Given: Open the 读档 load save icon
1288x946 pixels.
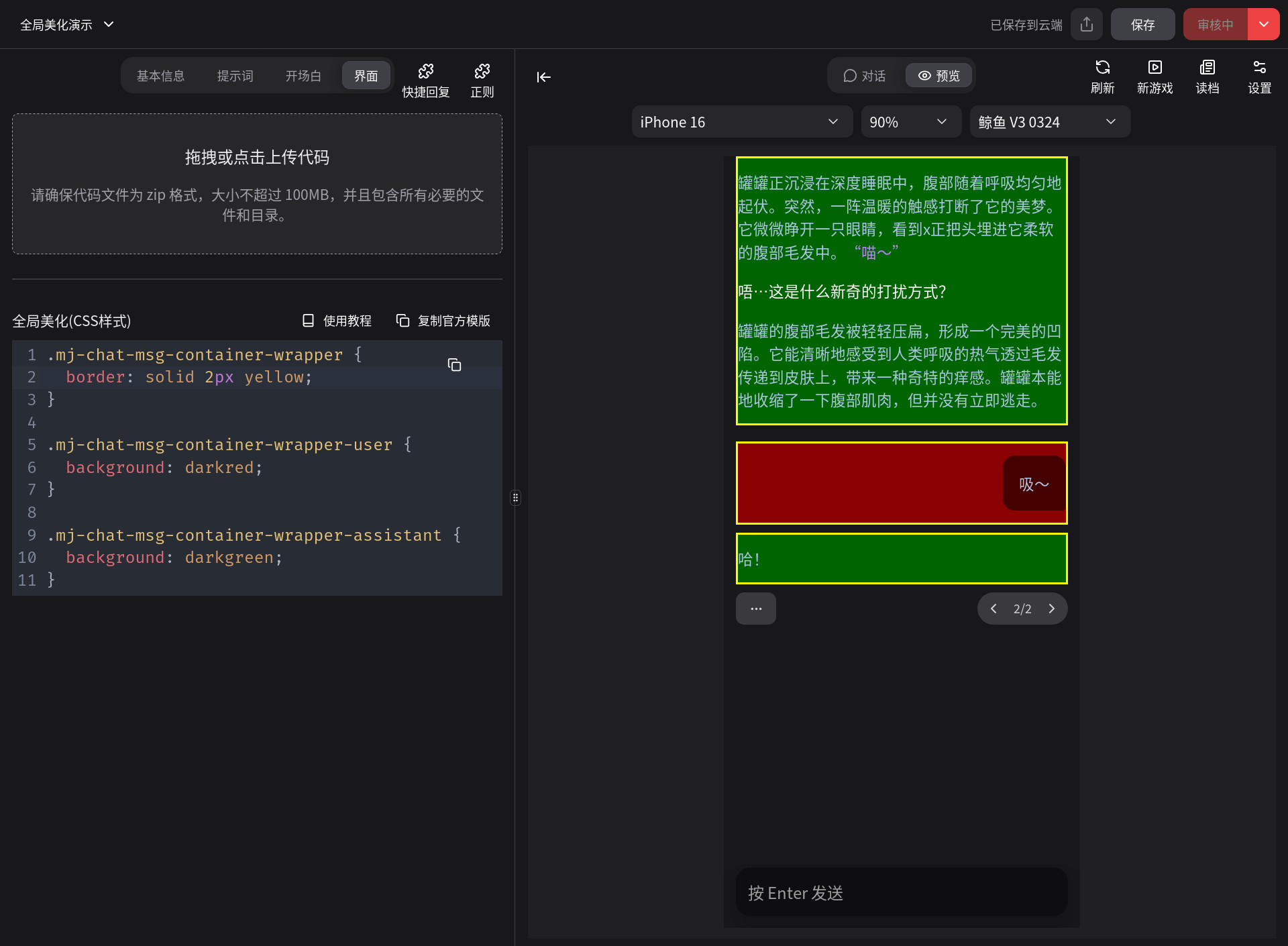Looking at the screenshot, I should (1207, 76).
